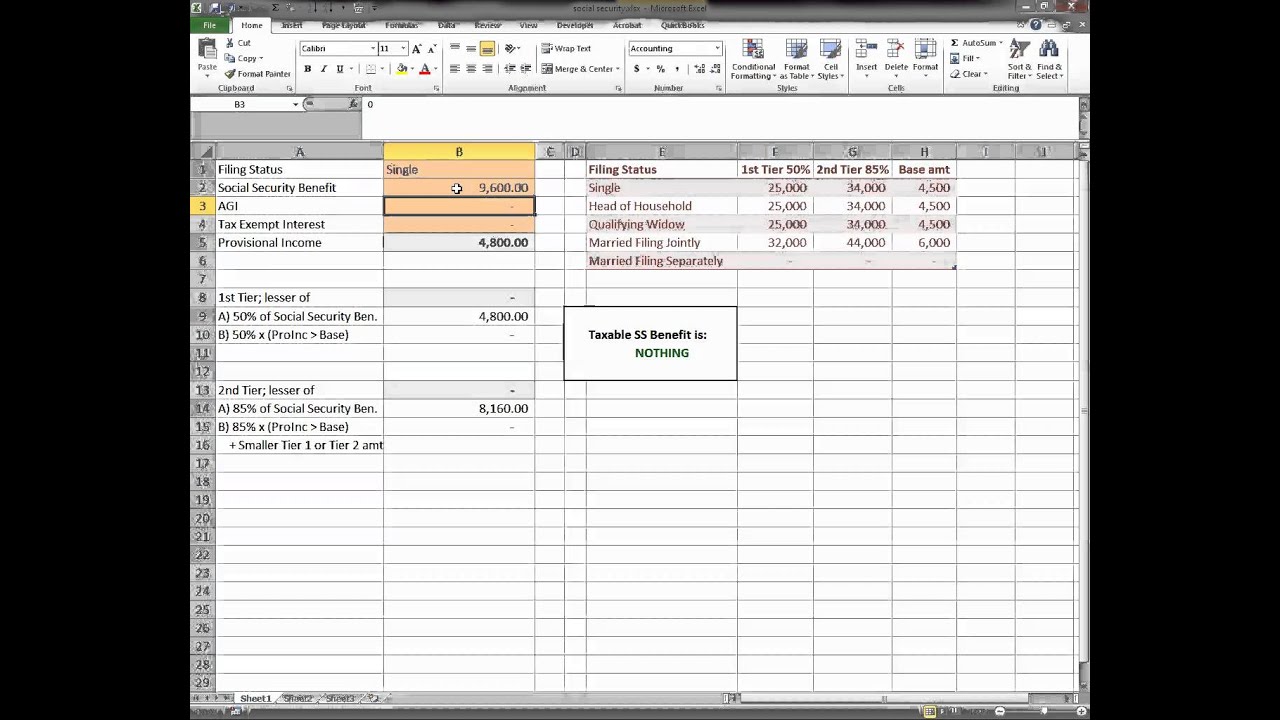Image resolution: width=1280 pixels, height=720 pixels.
Task: Switch to the Data tab
Action: pyautogui.click(x=447, y=25)
